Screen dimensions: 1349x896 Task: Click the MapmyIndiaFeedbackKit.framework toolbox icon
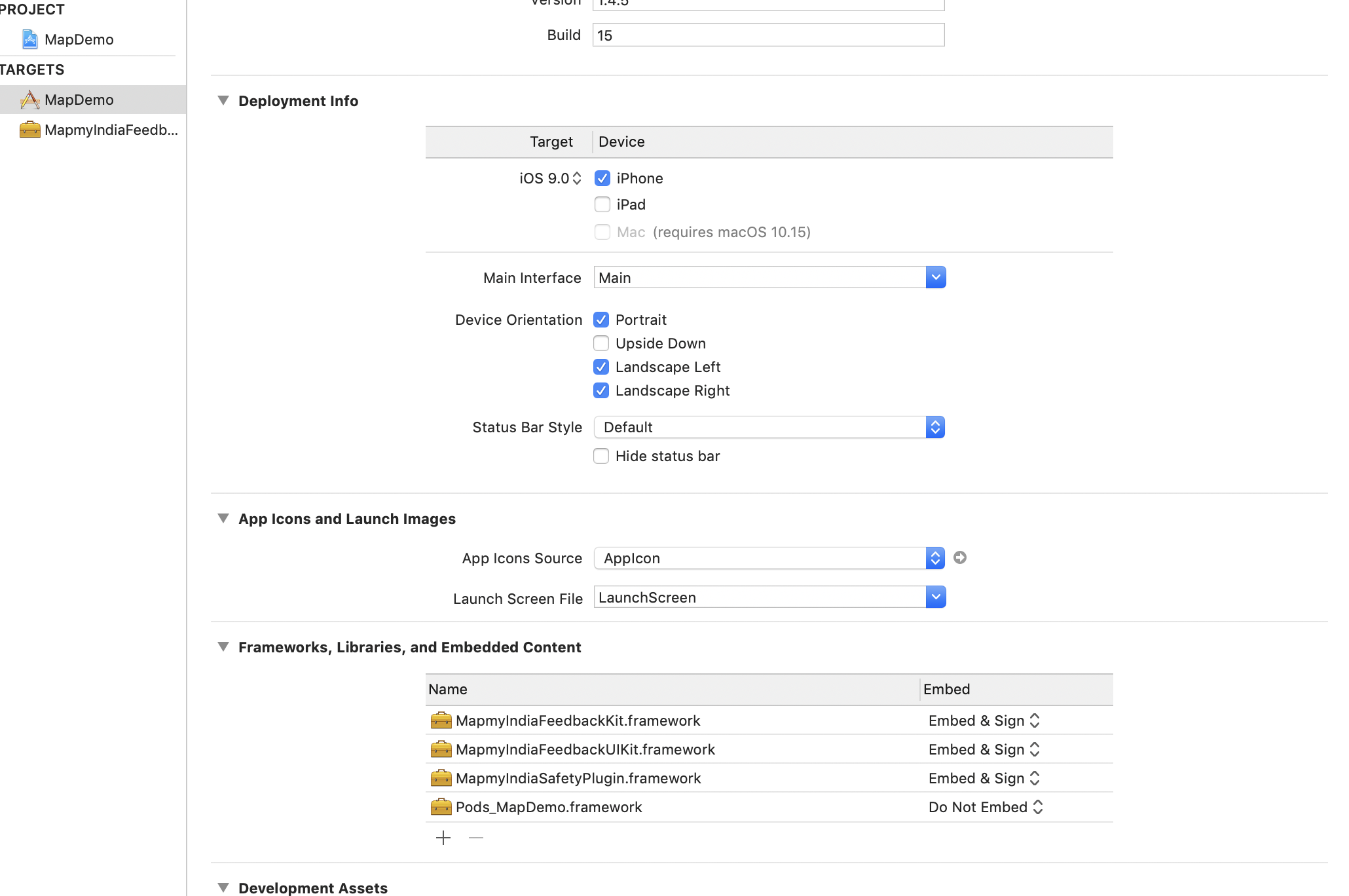[441, 720]
